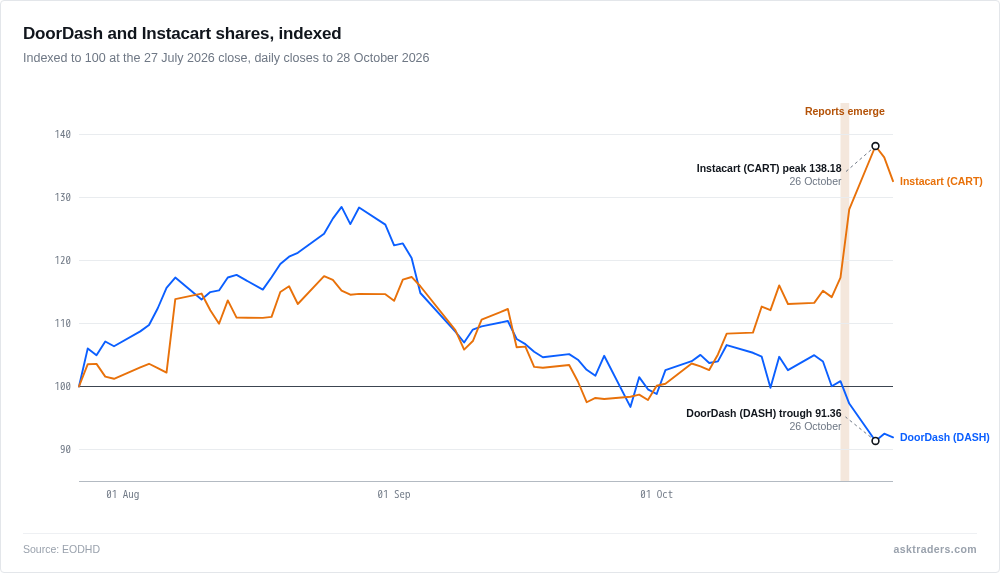Click the Instacart peak marker circle

pos(876,146)
